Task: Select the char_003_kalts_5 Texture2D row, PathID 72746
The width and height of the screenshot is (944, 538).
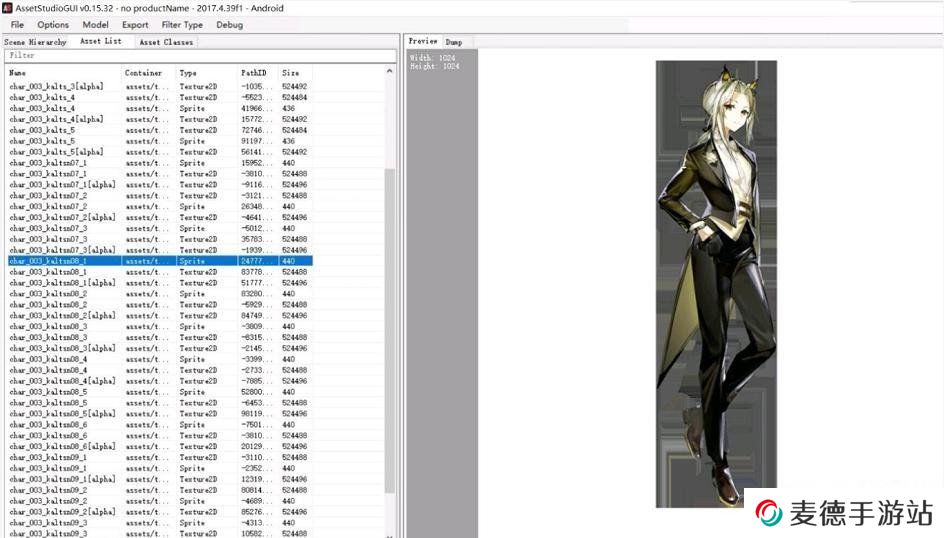Action: click(160, 130)
